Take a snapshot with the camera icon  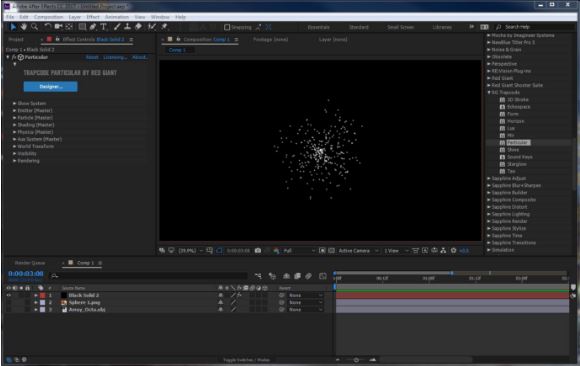point(258,251)
